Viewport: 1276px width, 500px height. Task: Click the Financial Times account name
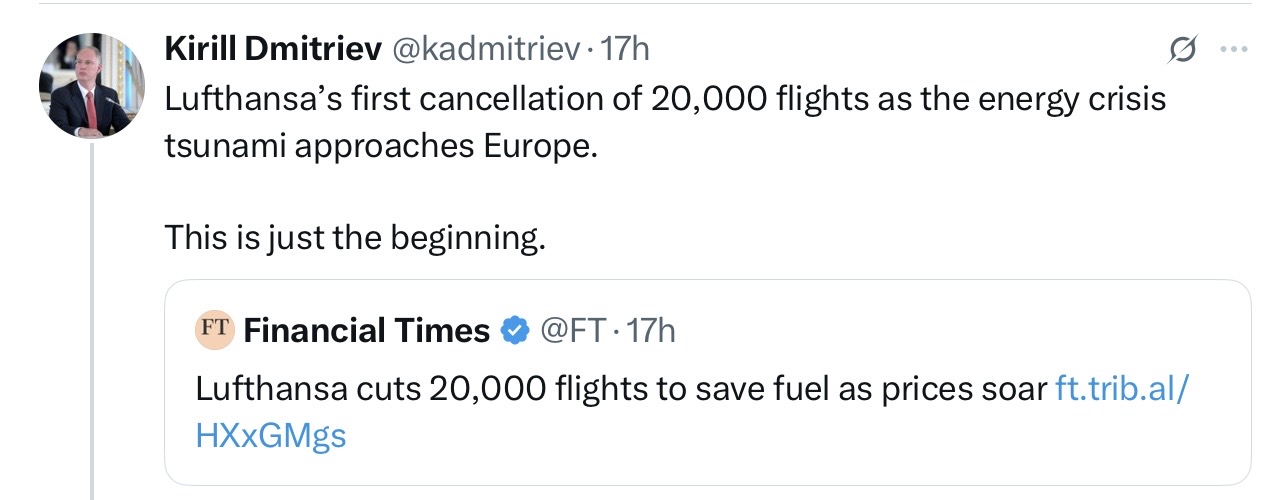[x=367, y=331]
